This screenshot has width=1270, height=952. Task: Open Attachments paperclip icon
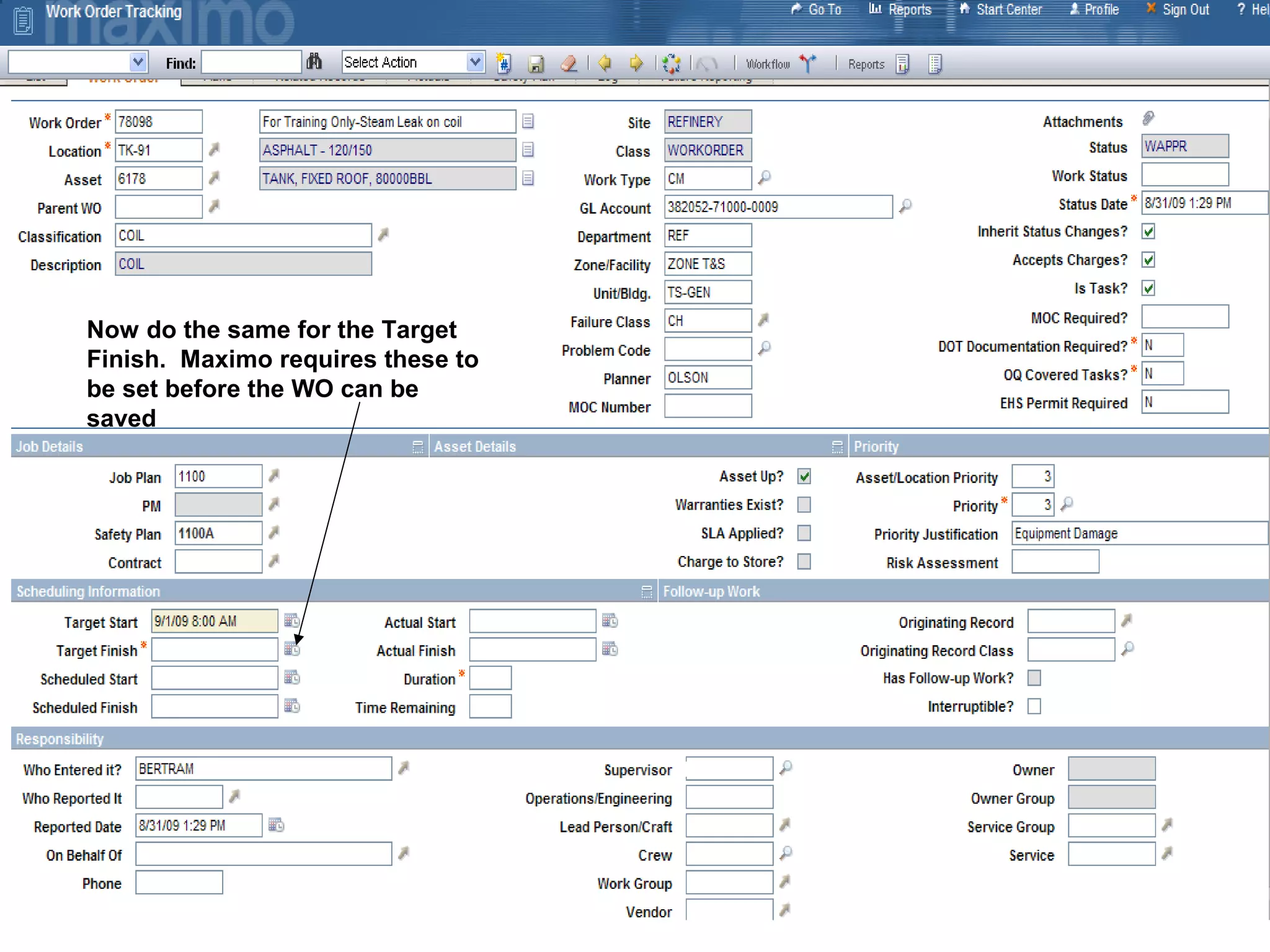[x=1148, y=118]
